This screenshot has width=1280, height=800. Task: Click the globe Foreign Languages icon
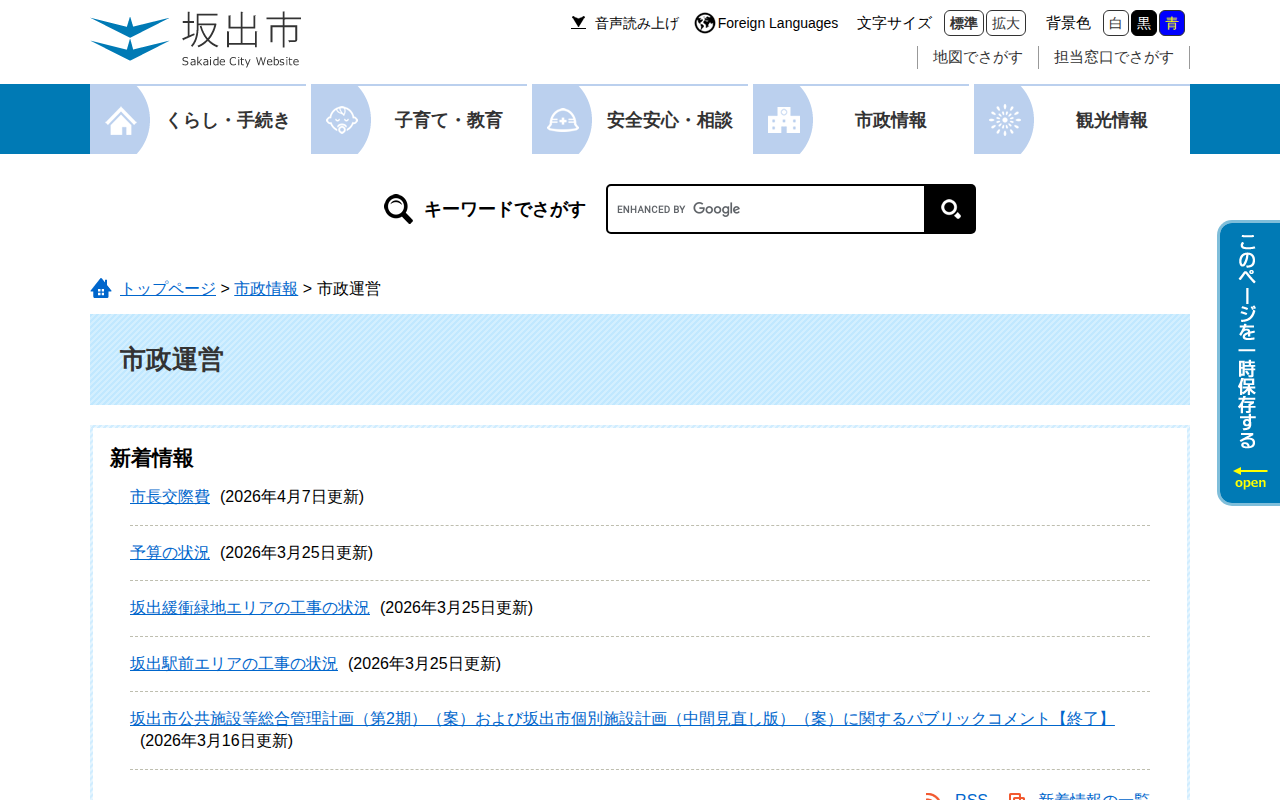705,23
